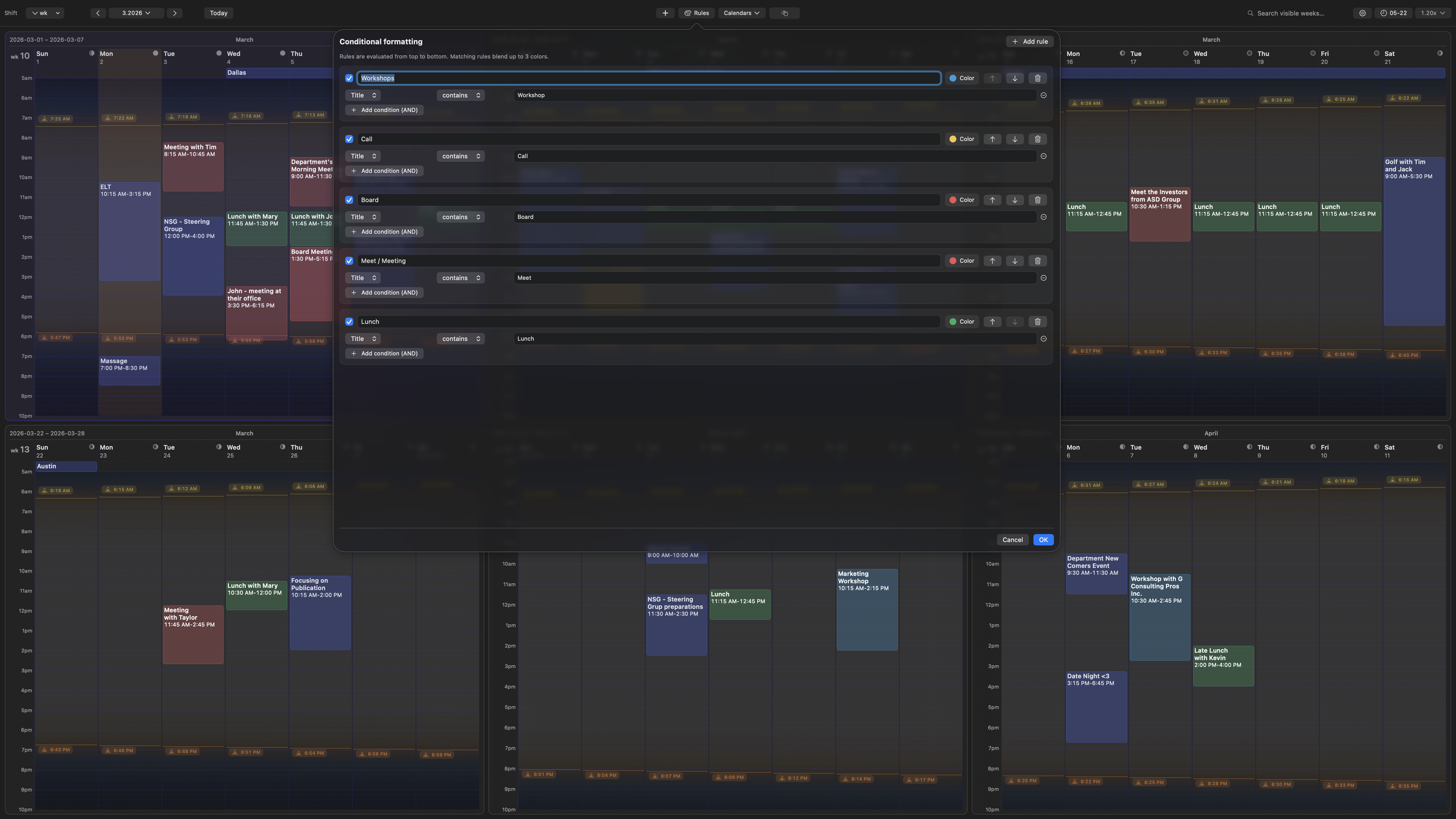Pick a color for the Lunch rule
Viewport: 1456px width, 819px height.
click(x=961, y=321)
